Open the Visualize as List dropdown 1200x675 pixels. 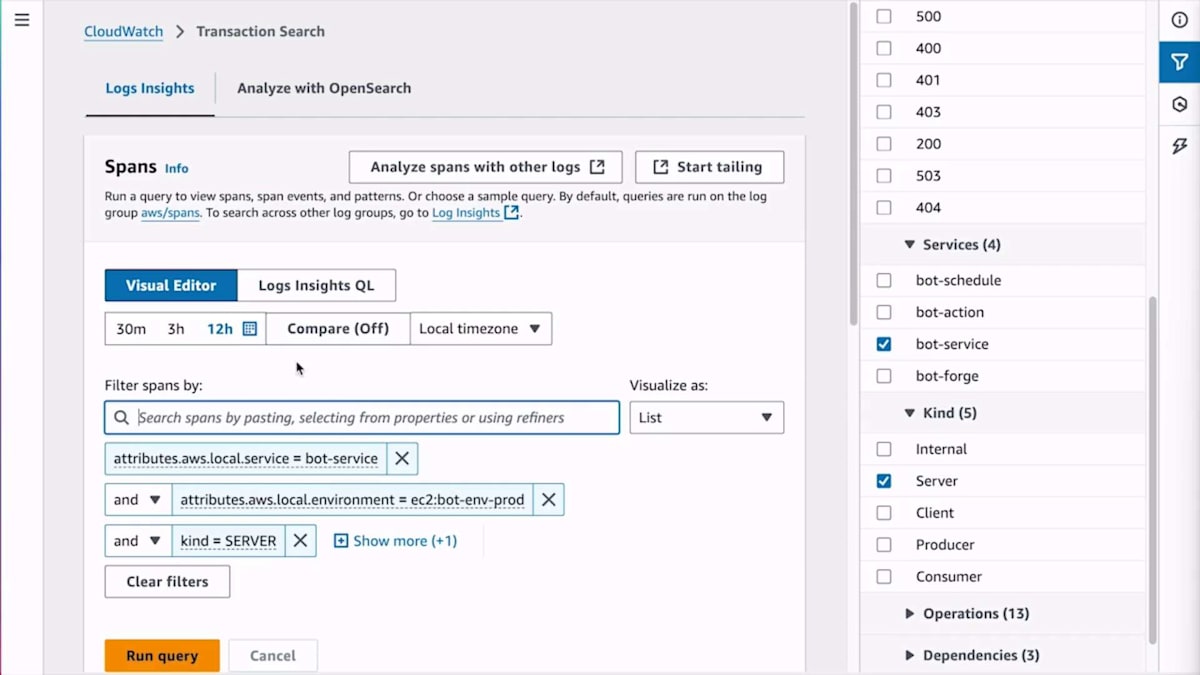pyautogui.click(x=707, y=418)
